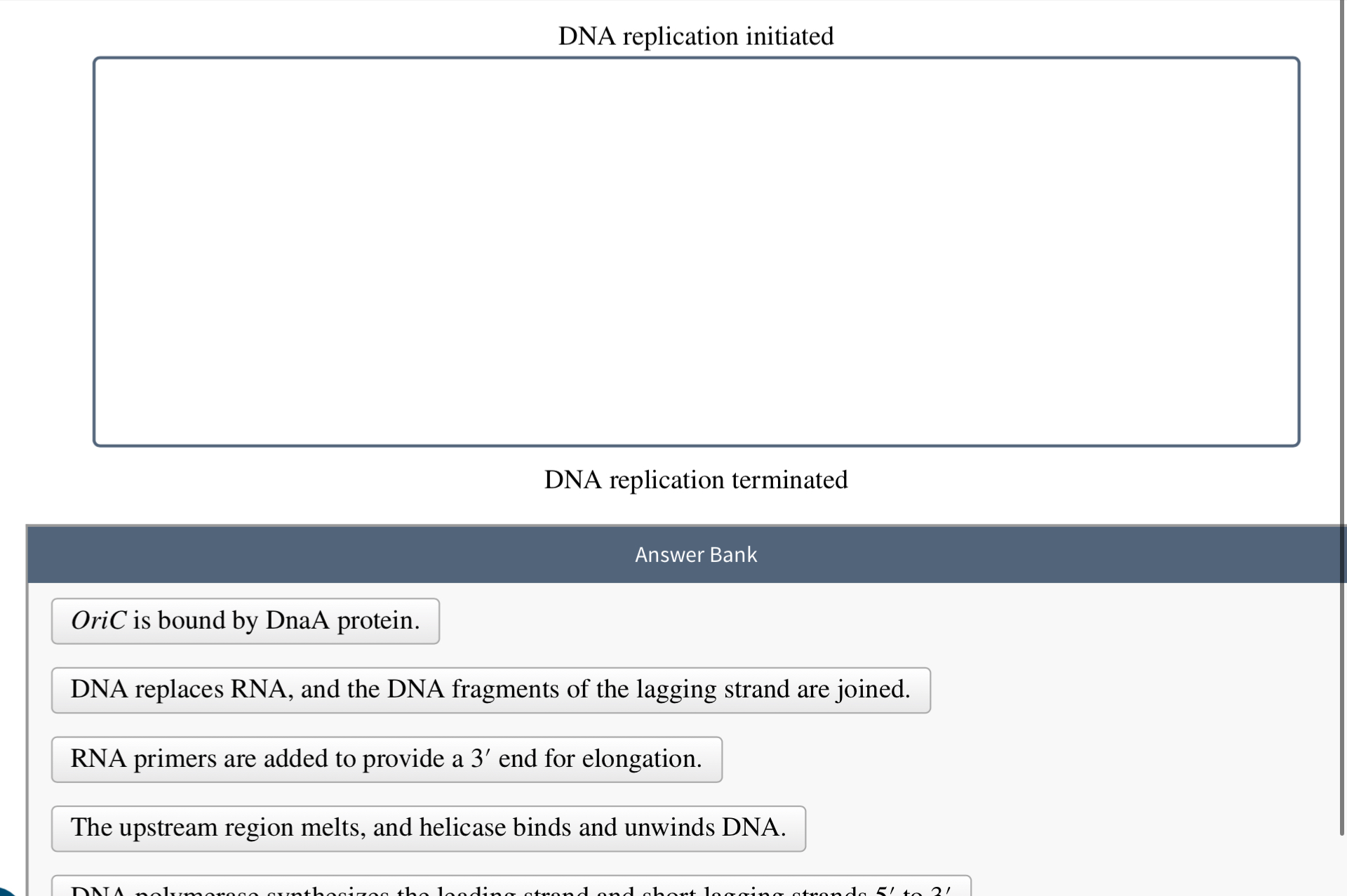
Task: Click the "DNA replication initiated" label
Action: click(x=695, y=36)
